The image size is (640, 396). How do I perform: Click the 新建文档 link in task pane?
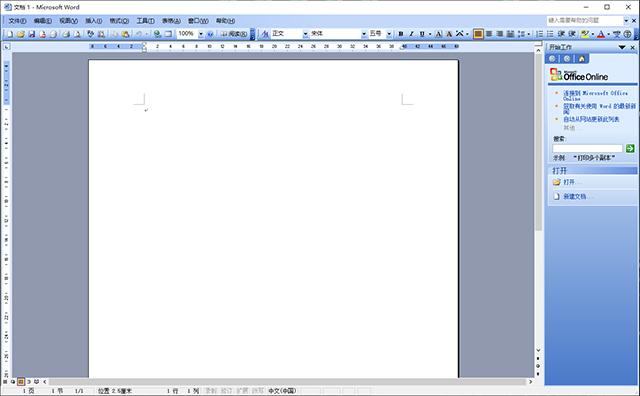point(574,196)
